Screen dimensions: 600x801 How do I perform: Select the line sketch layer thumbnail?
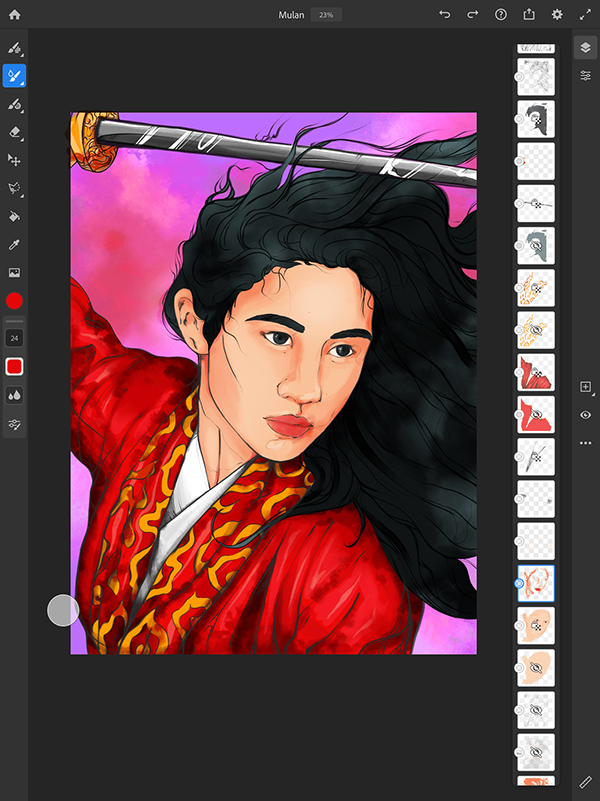point(536,77)
